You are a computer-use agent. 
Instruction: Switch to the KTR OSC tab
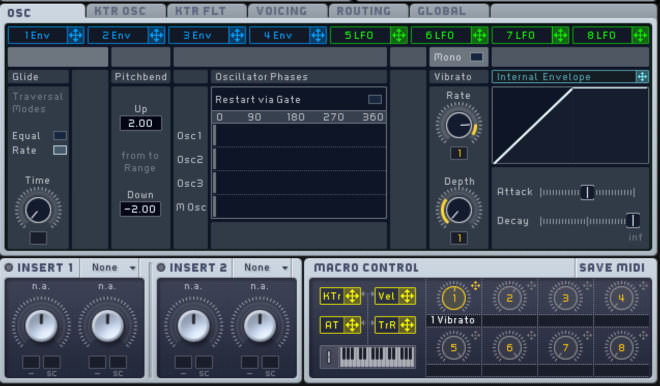point(125,11)
